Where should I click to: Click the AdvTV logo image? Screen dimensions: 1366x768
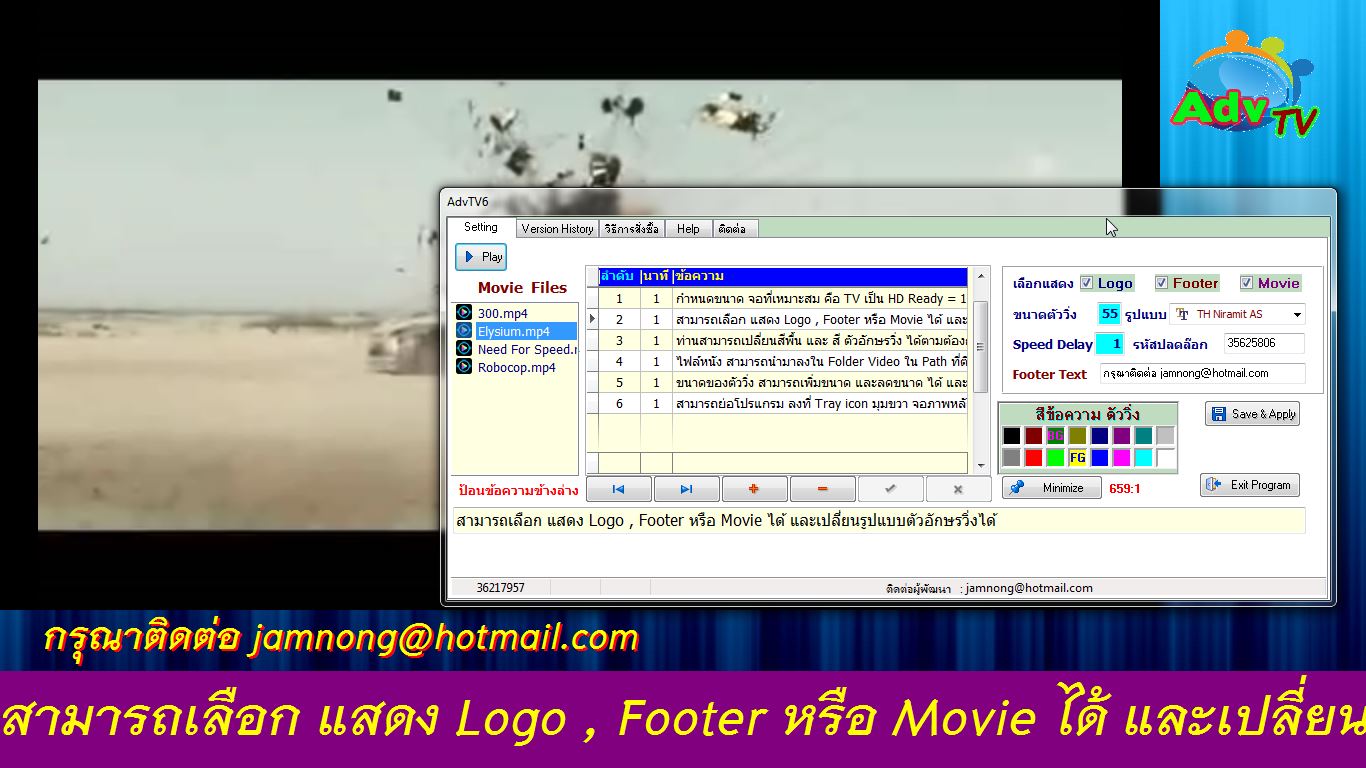1247,85
